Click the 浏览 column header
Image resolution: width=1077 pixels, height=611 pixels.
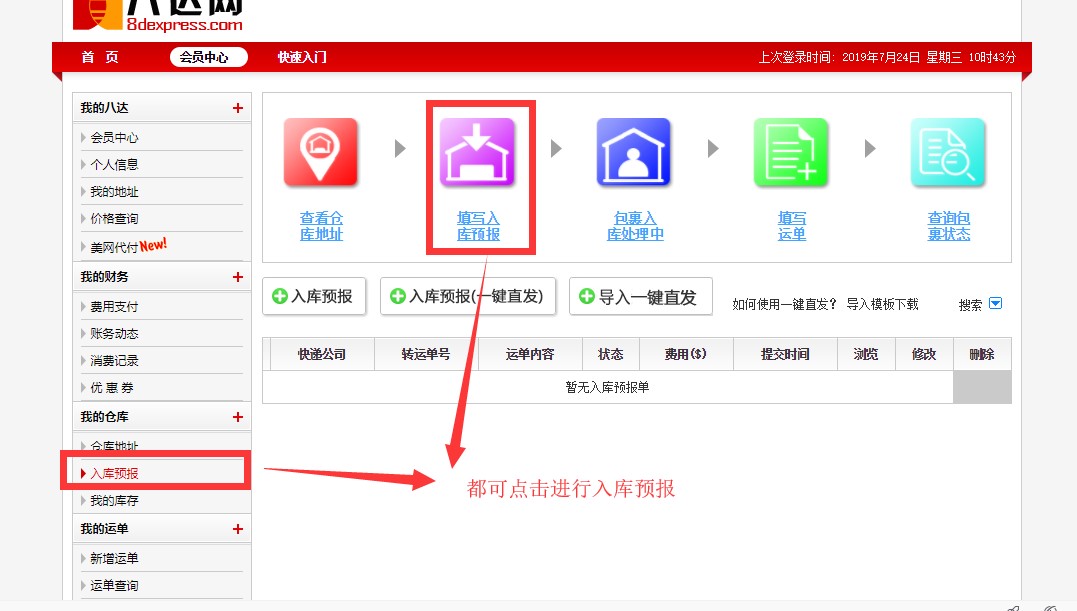[866, 354]
